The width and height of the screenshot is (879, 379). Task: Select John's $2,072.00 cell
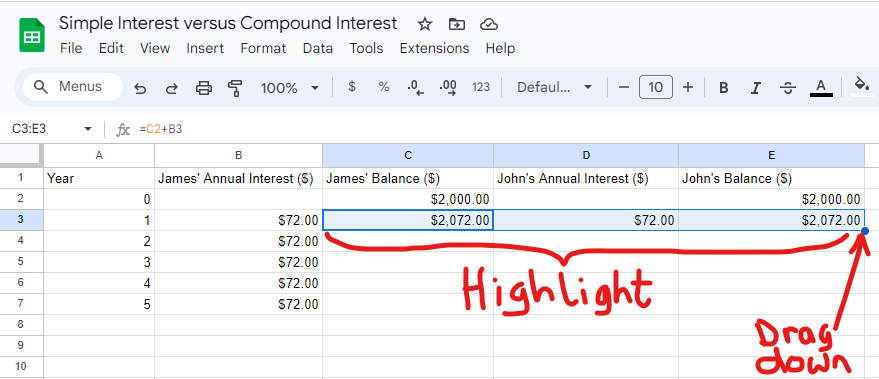pyautogui.click(x=771, y=220)
